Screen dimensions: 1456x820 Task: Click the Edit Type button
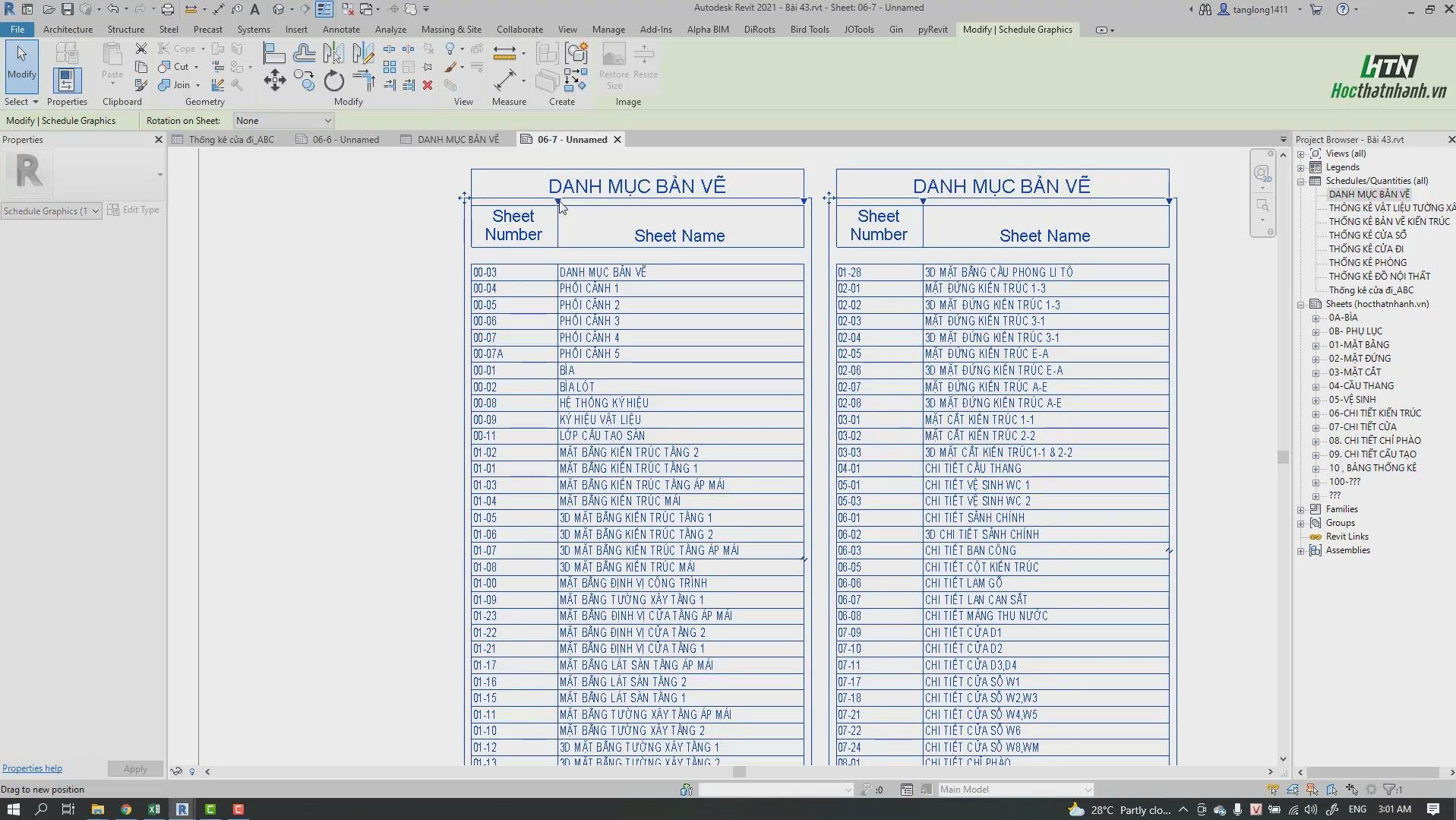point(134,210)
